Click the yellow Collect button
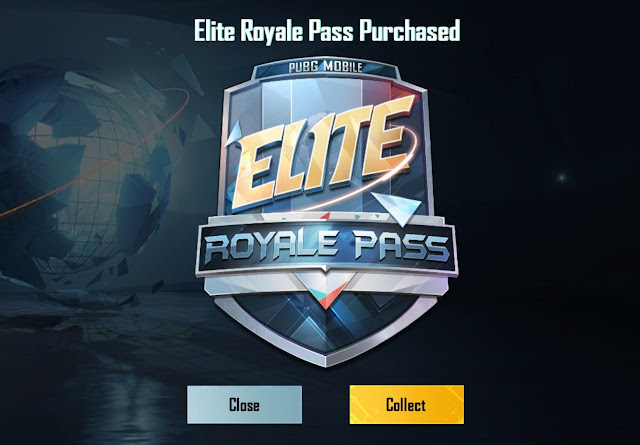Viewport: 640px width, 445px height. tap(407, 404)
